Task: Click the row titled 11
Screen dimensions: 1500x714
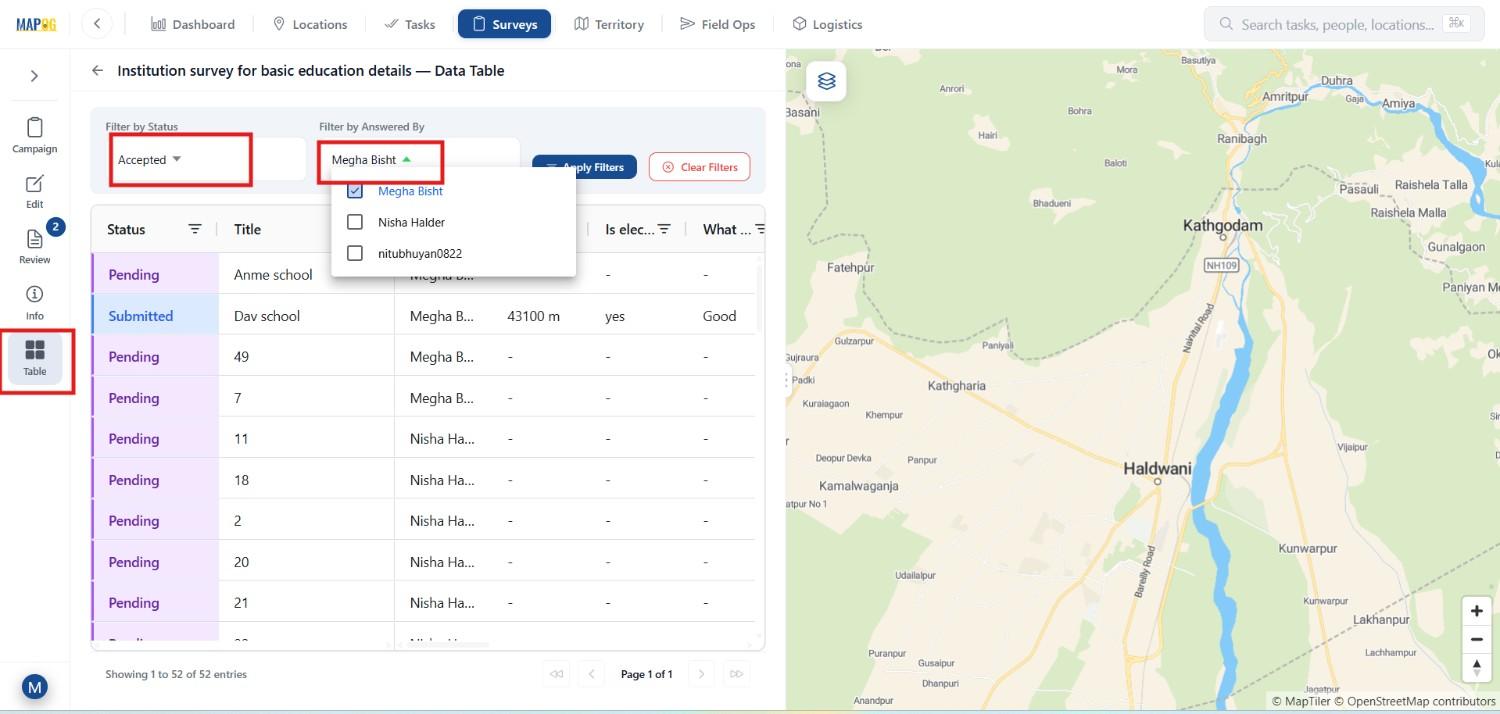Action: (423, 438)
